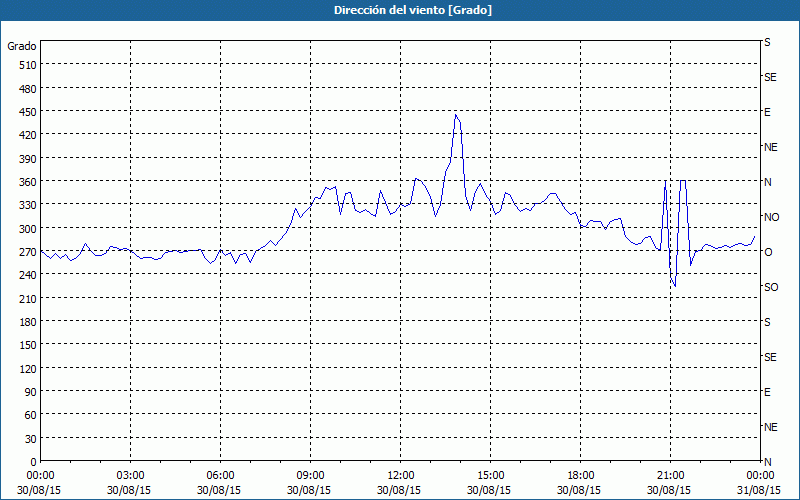The image size is (800, 500).
Task: Click the 150 degree axis label
Action: point(29,345)
